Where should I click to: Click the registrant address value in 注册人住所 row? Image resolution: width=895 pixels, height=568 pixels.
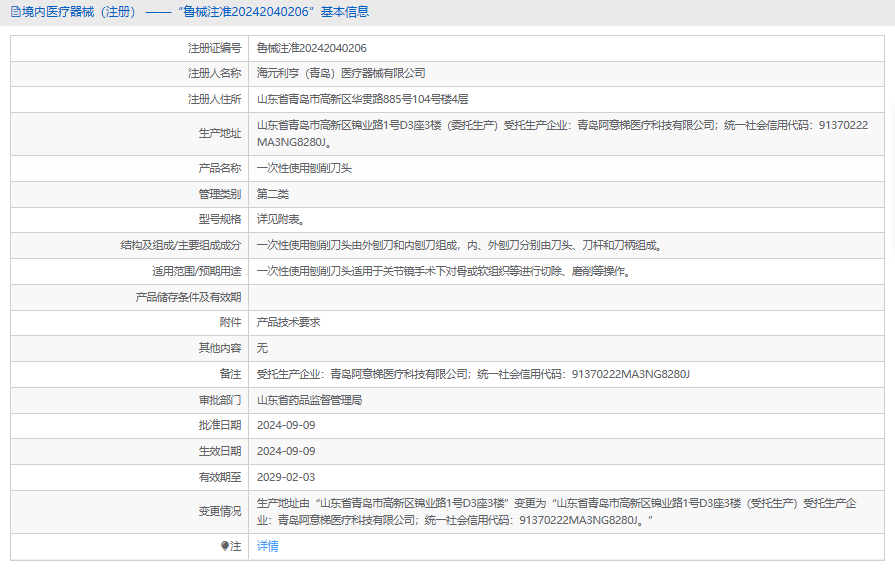[x=362, y=99]
